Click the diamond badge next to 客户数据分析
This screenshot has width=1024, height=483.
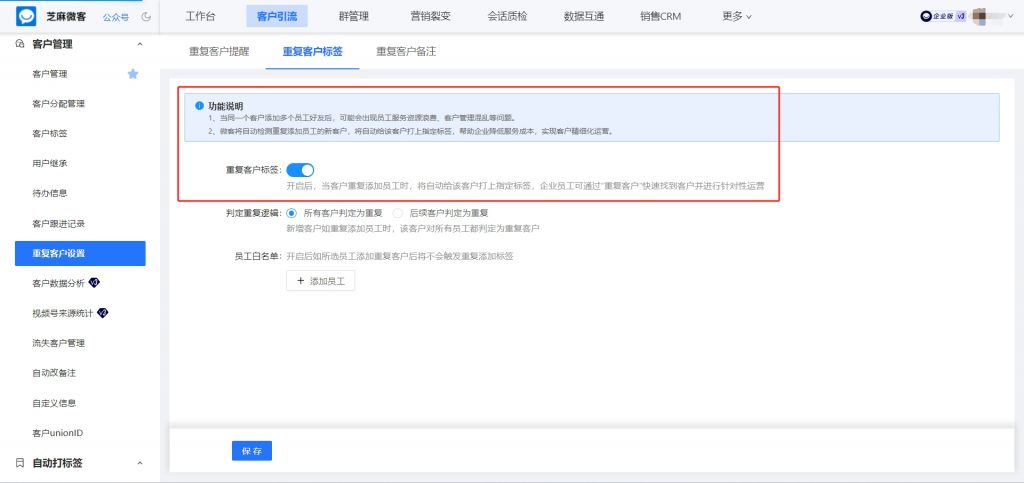[94, 283]
